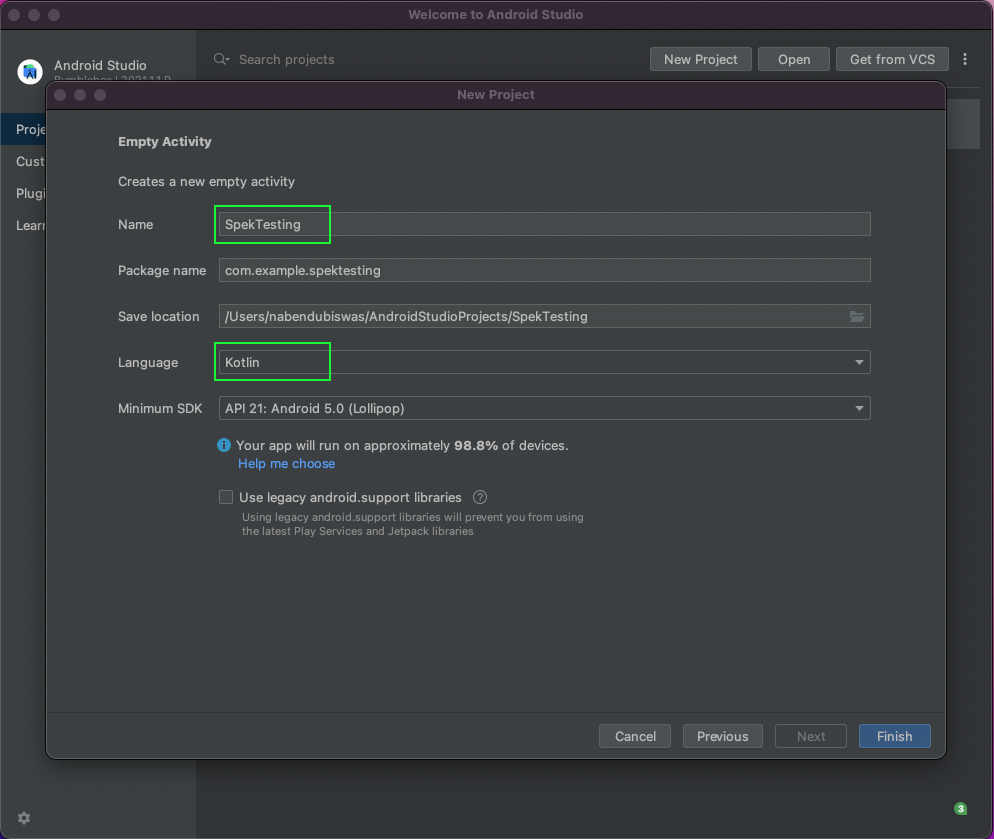Image resolution: width=994 pixels, height=839 pixels.
Task: Click Get from VCS button
Action: tap(892, 59)
